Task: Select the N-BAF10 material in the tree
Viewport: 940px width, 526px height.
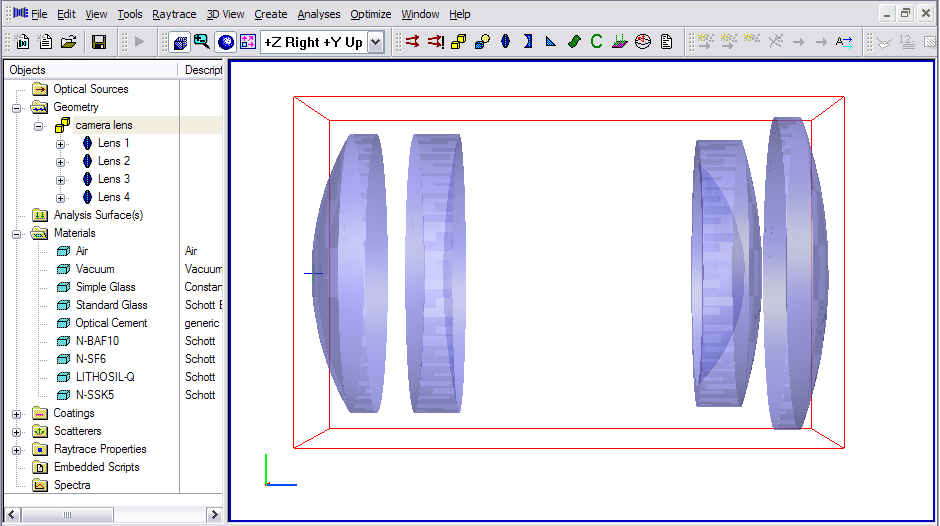Action: pos(97,341)
